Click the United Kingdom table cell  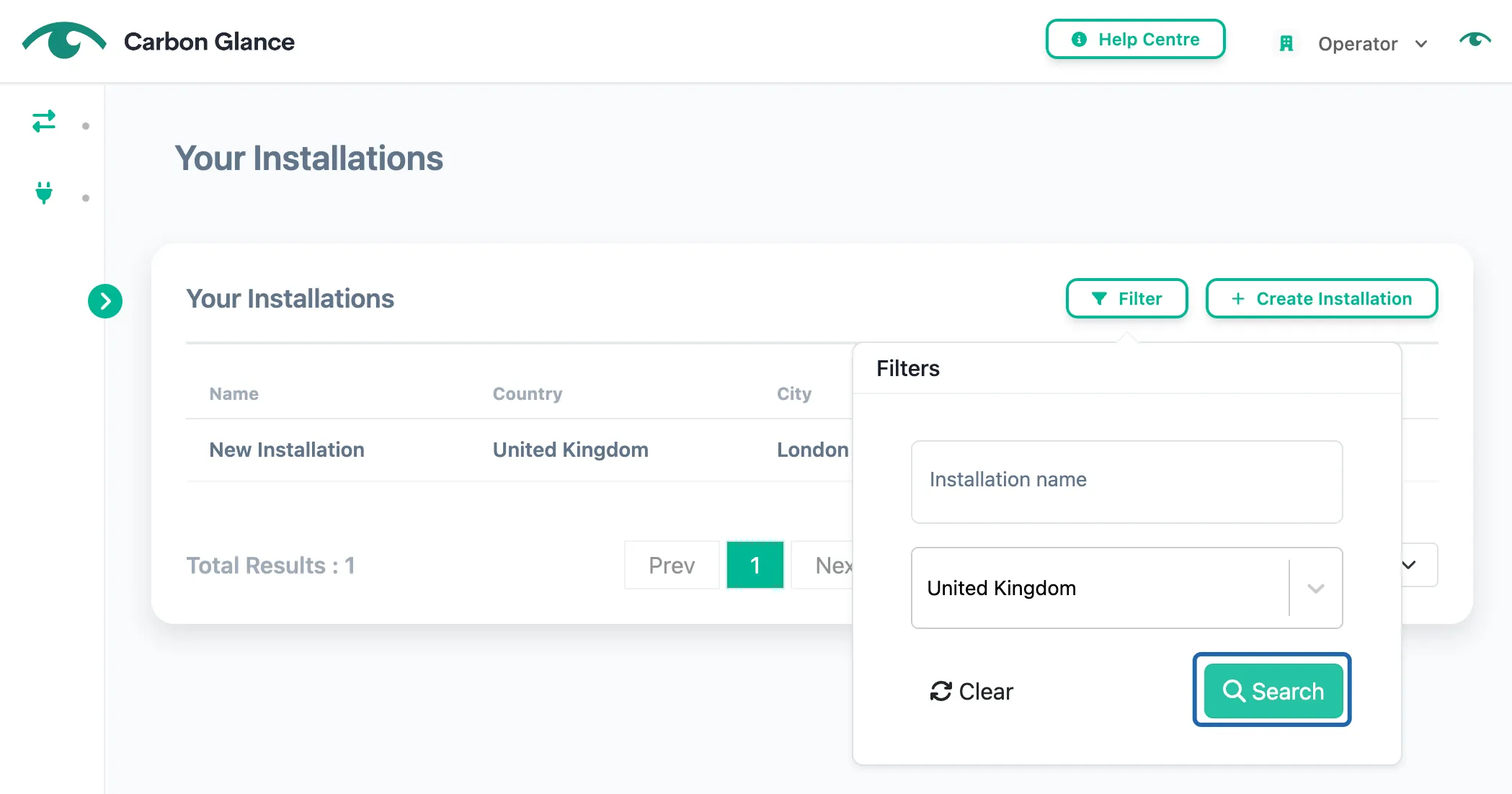(571, 450)
